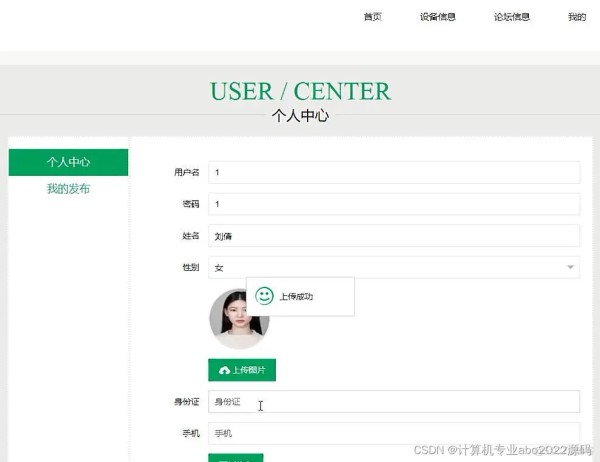
Task: Click the USER / CENTER heading
Action: click(300, 91)
